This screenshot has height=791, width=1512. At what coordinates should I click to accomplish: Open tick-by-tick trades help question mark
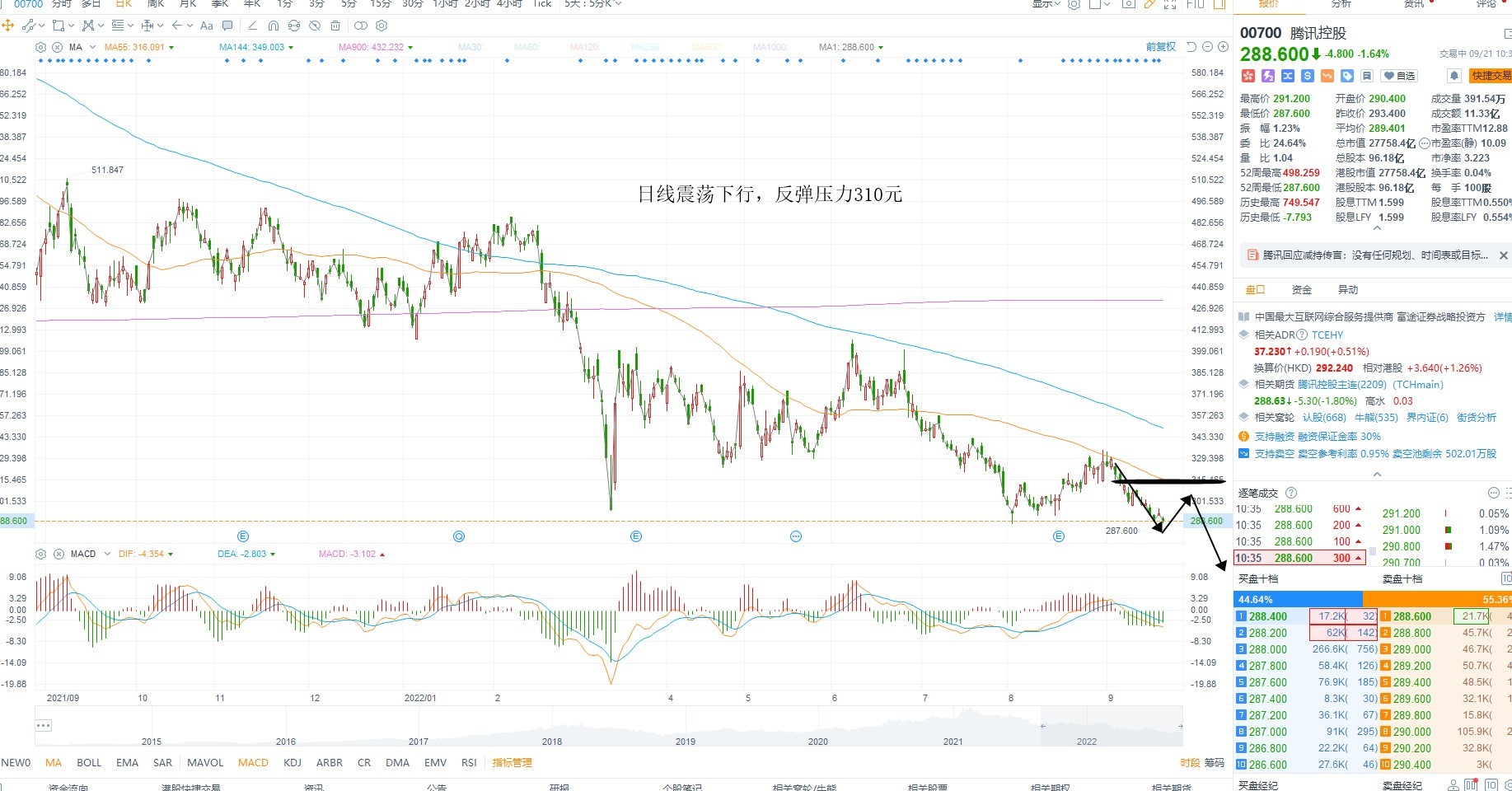(1291, 493)
